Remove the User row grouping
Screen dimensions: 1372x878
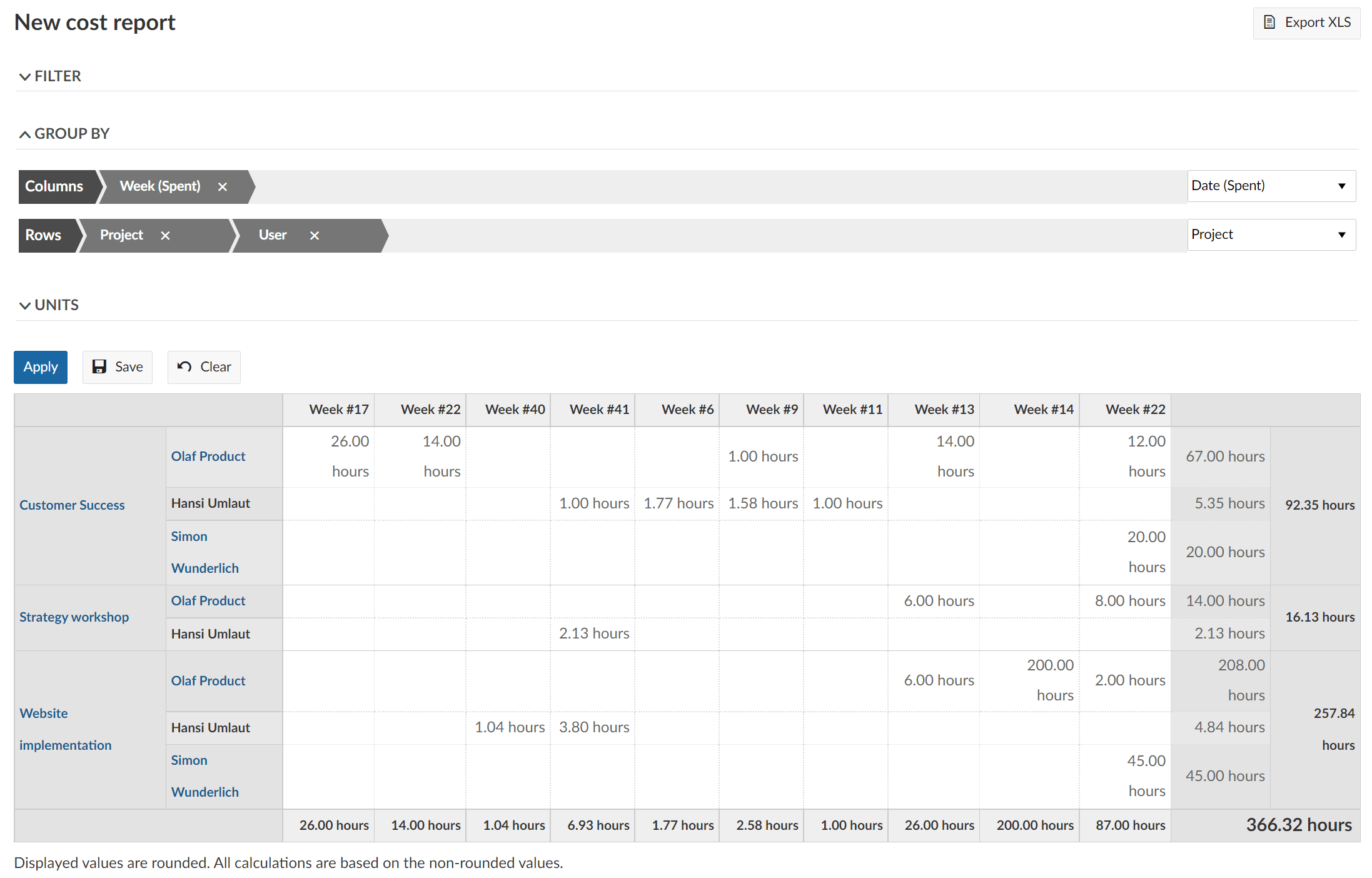click(x=315, y=236)
